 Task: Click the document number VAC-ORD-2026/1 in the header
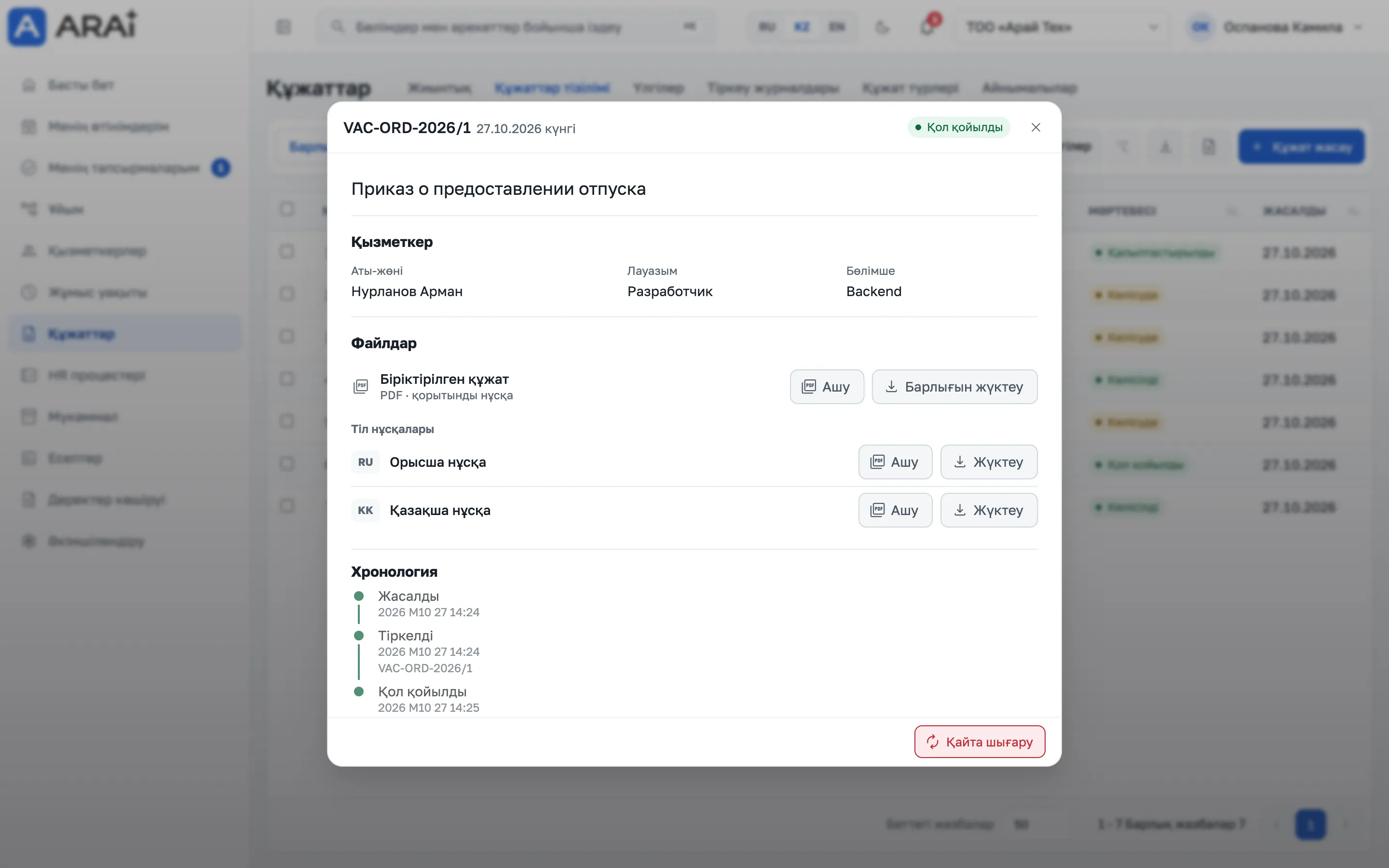click(407, 127)
